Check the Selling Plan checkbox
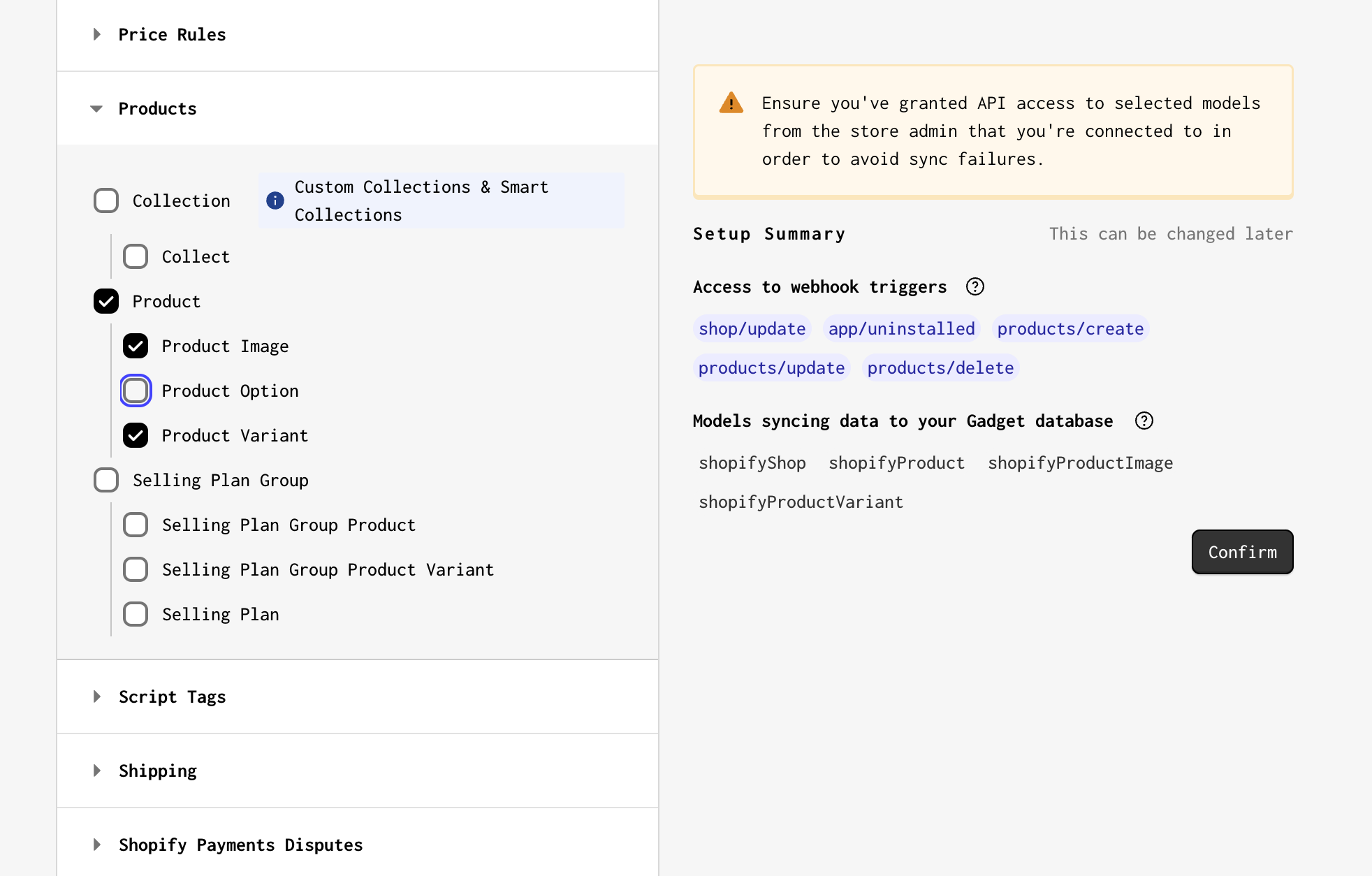 (x=136, y=614)
